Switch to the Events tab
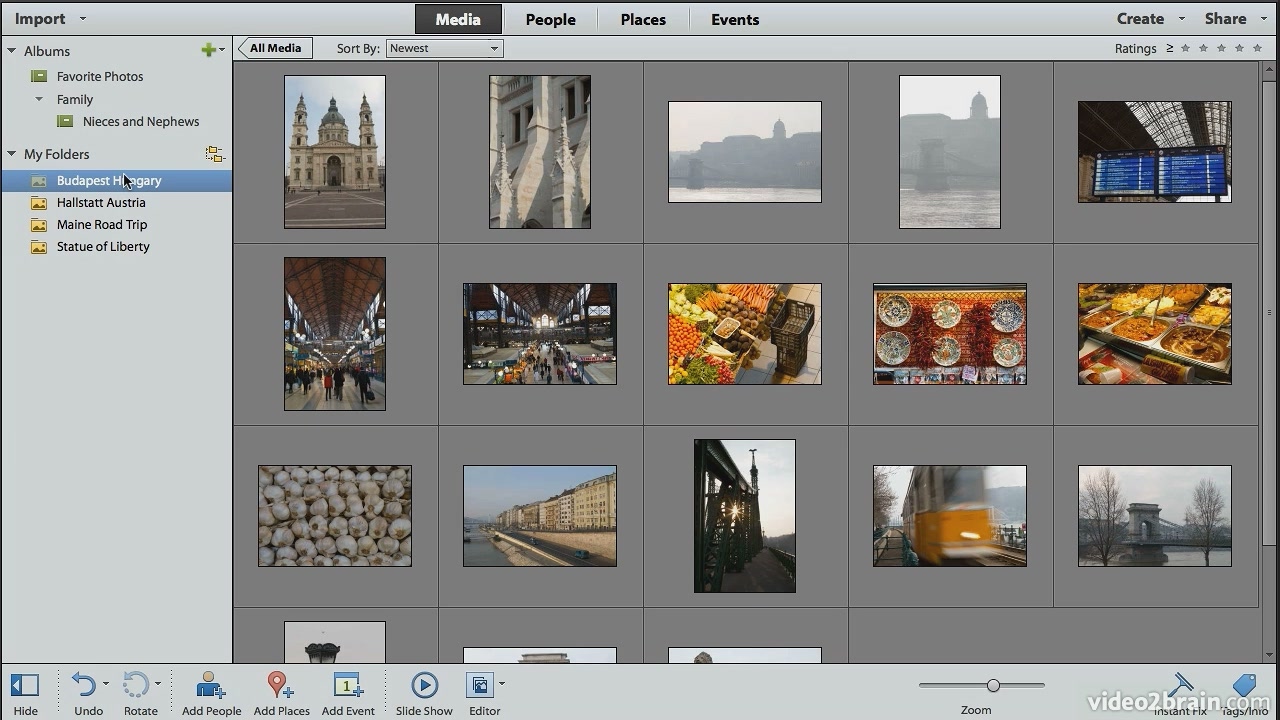This screenshot has height=720, width=1280. click(x=735, y=19)
